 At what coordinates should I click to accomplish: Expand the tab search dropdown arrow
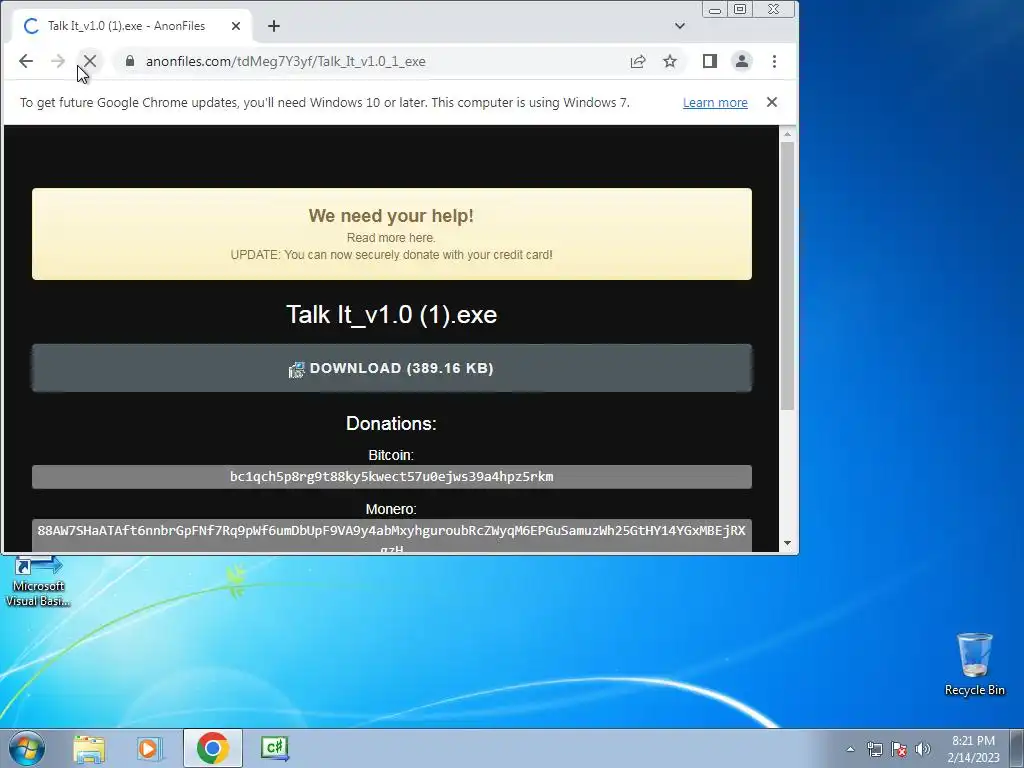click(679, 26)
